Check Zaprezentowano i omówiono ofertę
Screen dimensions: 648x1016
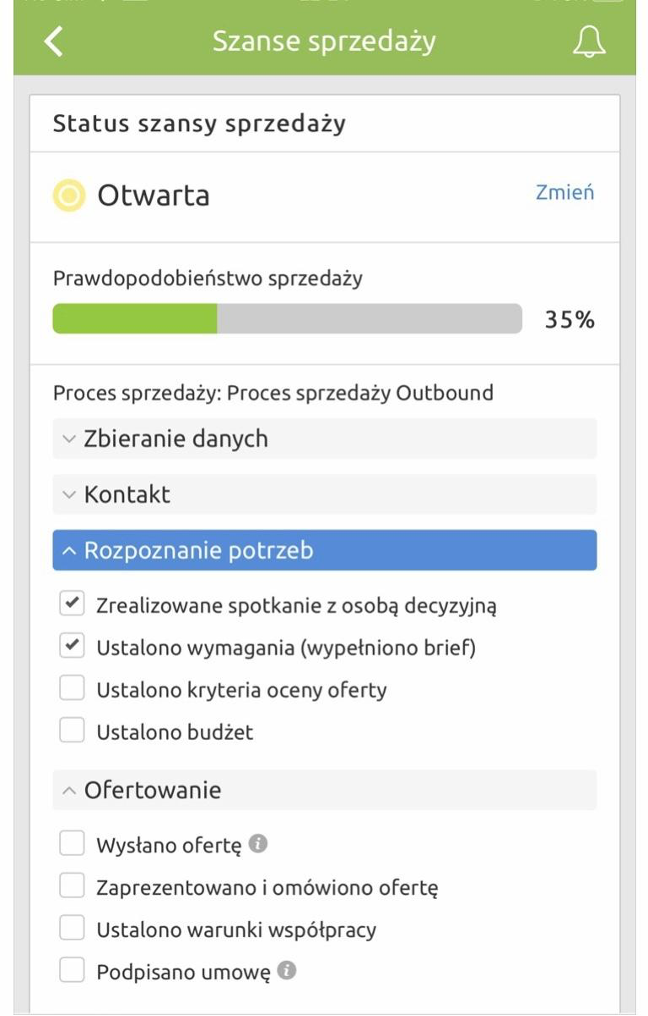[x=71, y=884]
